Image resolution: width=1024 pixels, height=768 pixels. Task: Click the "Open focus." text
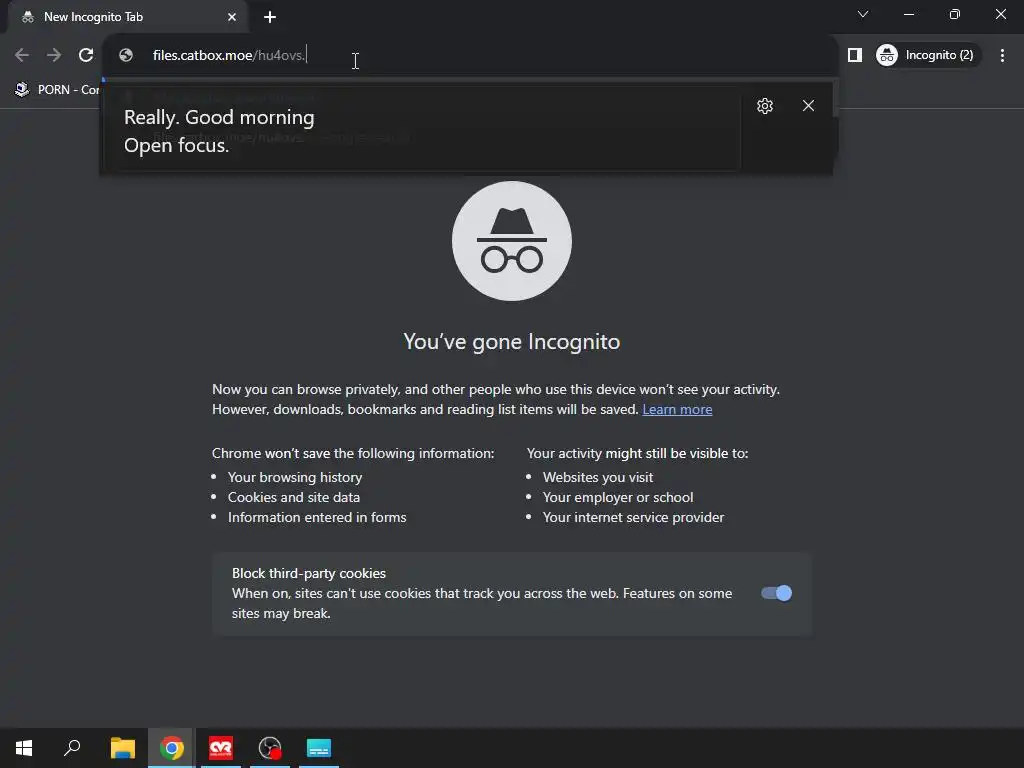click(176, 146)
